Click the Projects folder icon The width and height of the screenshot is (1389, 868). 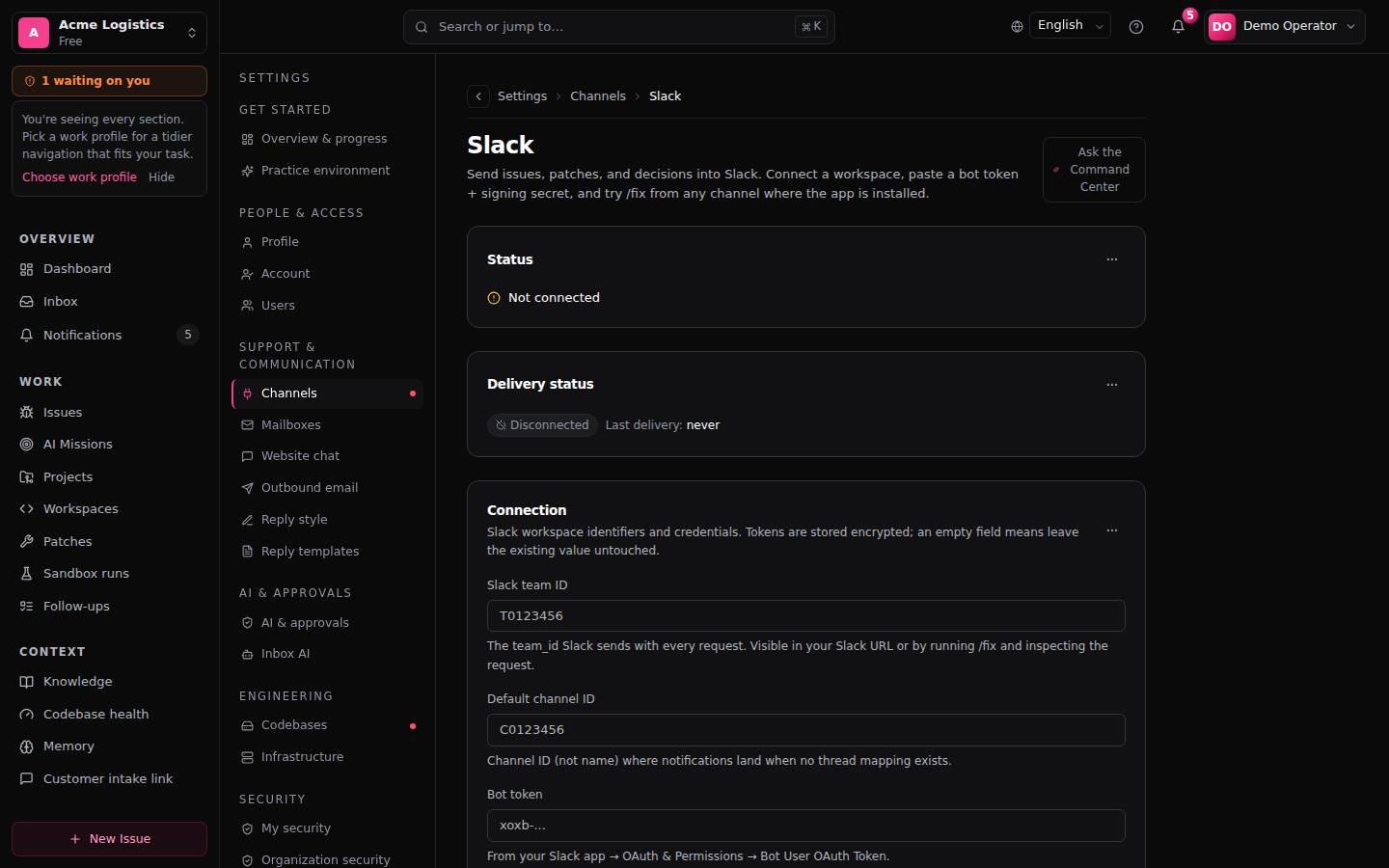click(27, 477)
